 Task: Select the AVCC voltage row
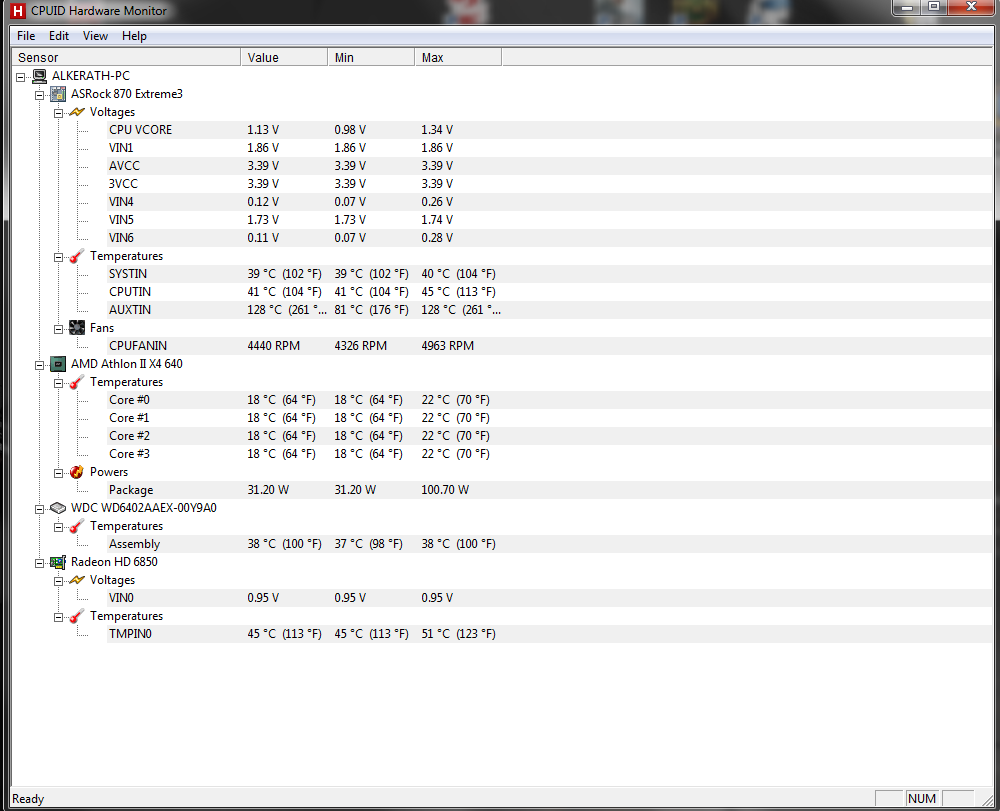(x=550, y=166)
